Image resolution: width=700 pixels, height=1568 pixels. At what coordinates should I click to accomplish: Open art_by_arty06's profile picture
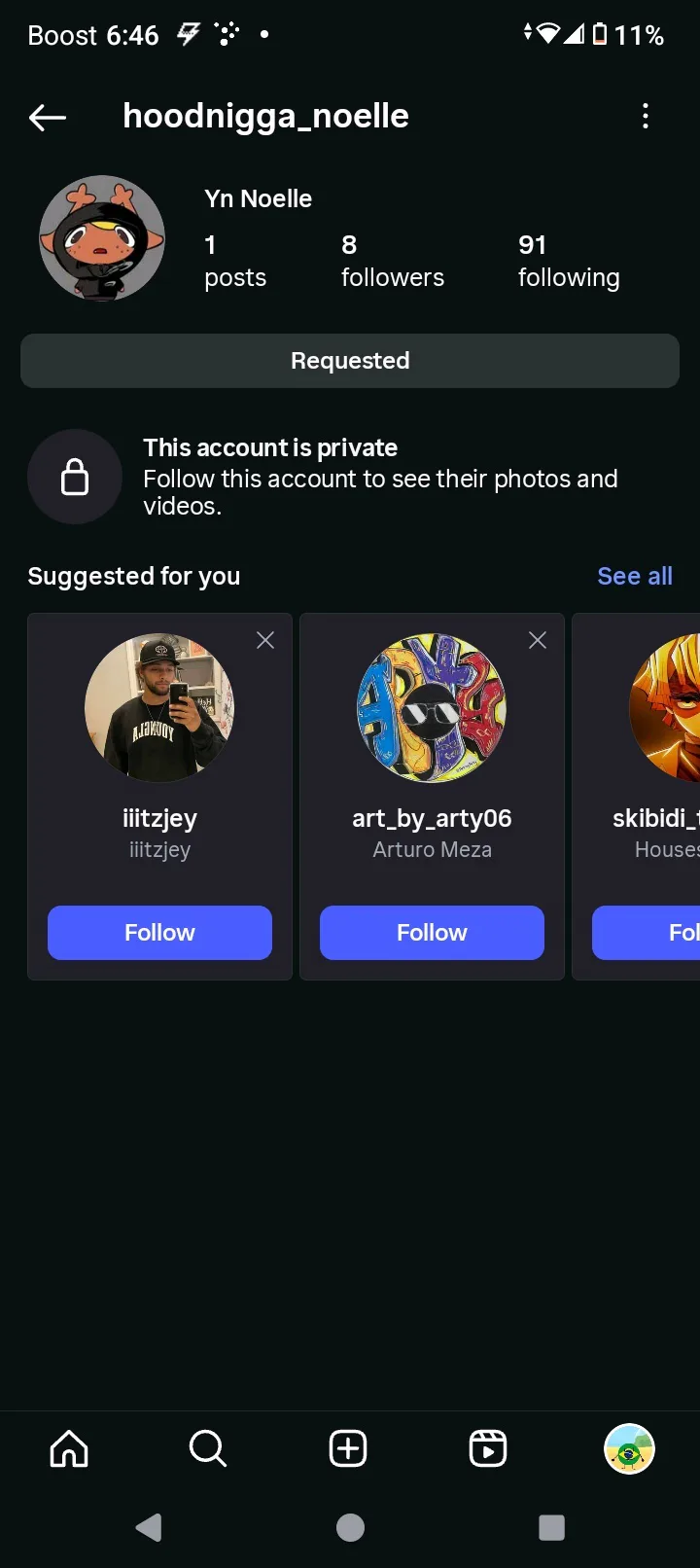(432, 707)
